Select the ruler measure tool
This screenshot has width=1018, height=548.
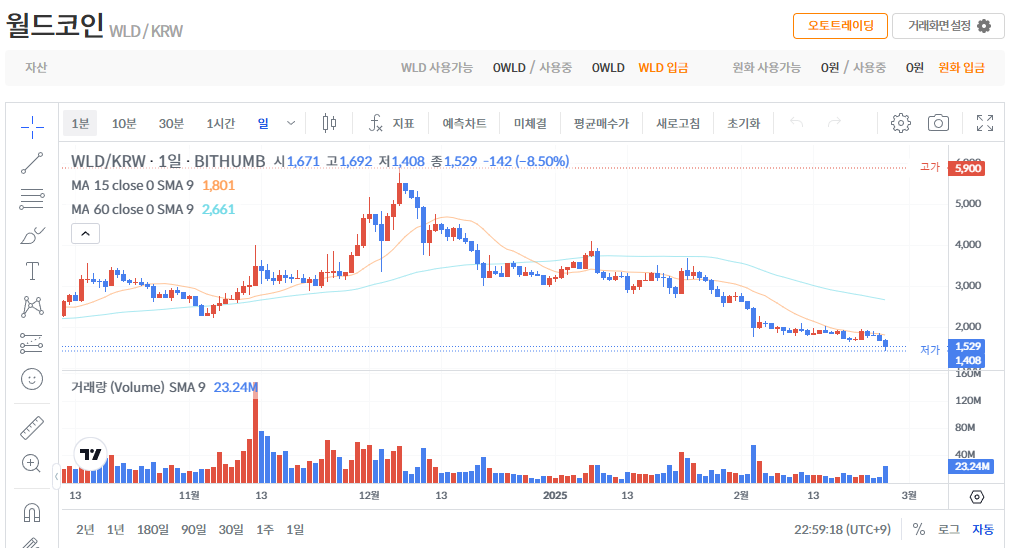tap(32, 428)
